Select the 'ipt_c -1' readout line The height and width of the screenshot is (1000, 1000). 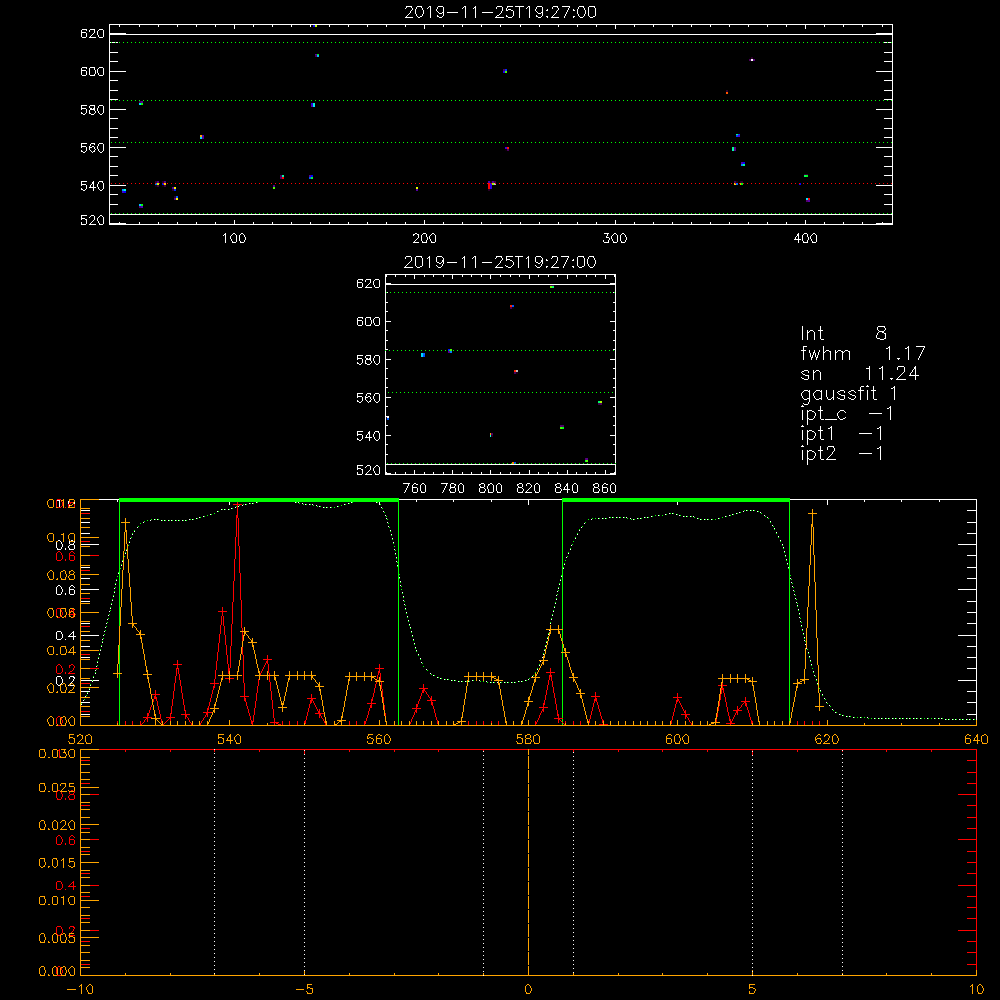click(847, 414)
